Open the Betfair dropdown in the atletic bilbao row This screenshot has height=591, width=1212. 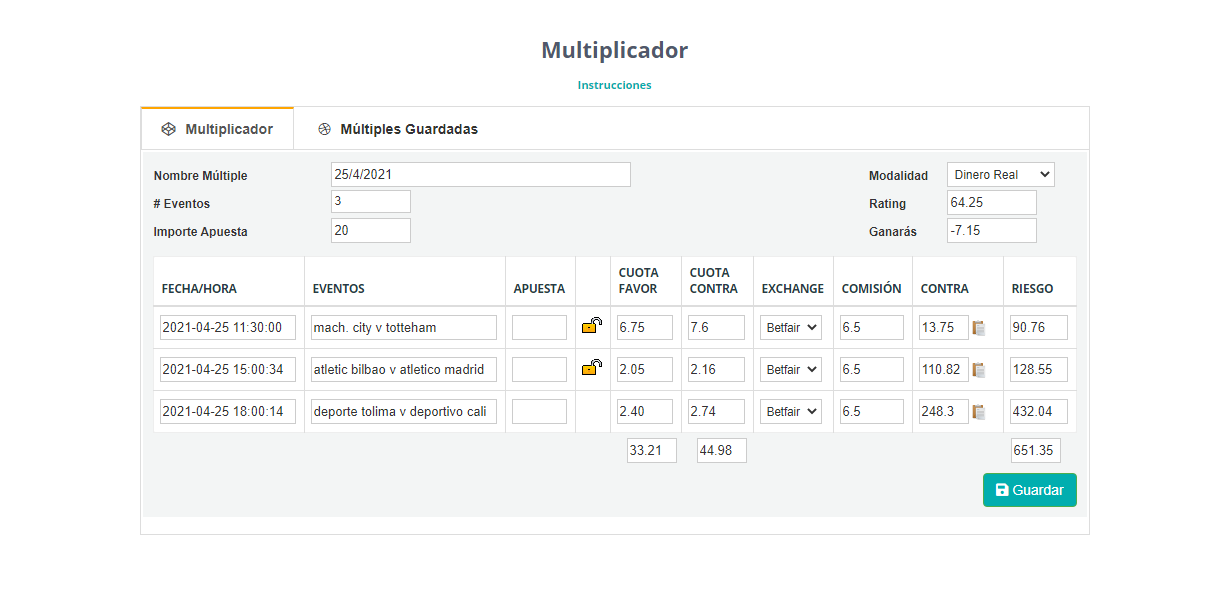(x=791, y=369)
